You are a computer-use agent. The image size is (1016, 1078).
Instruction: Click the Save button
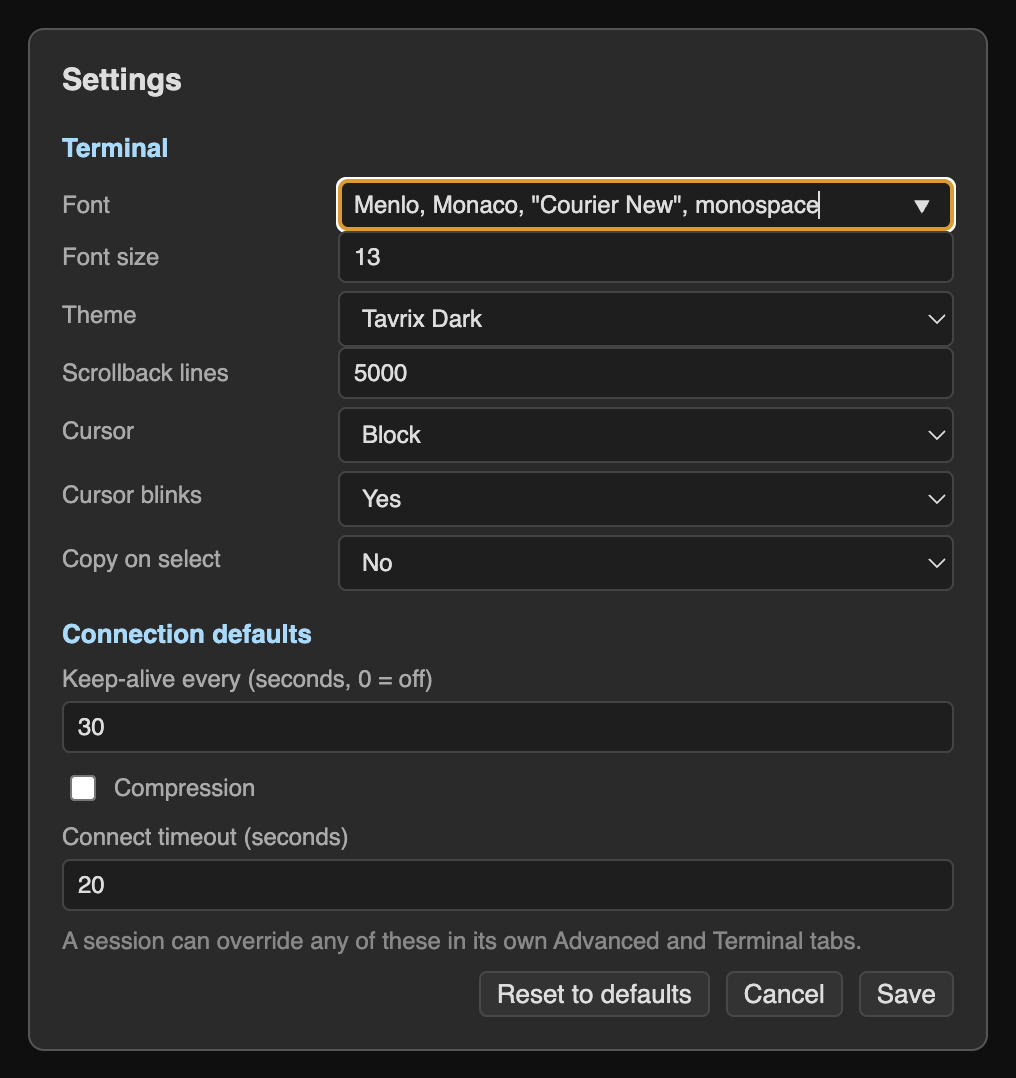click(x=906, y=994)
